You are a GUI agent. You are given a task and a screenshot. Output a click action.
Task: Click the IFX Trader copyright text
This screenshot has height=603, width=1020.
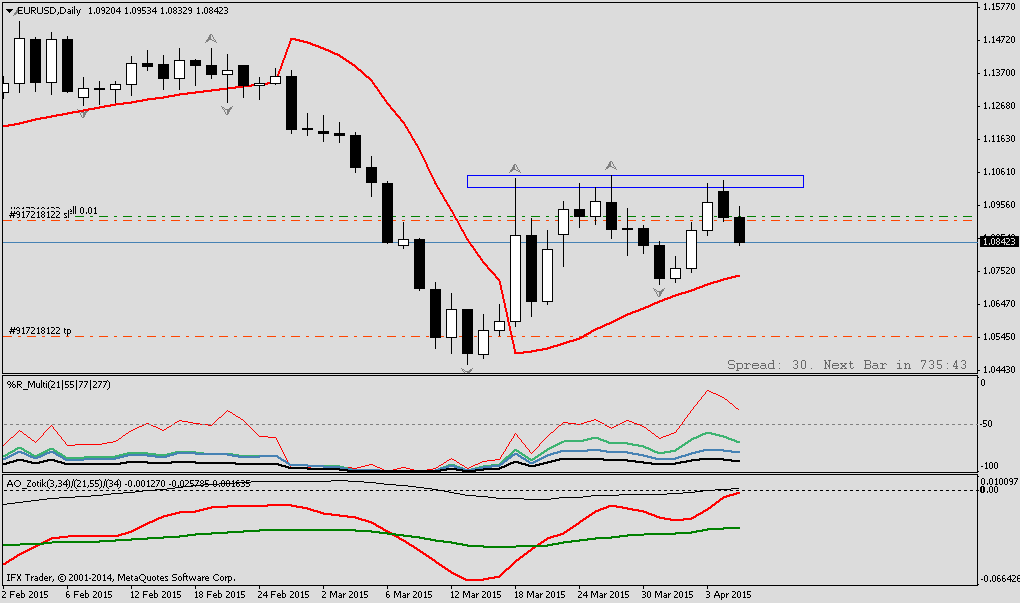[x=121, y=578]
